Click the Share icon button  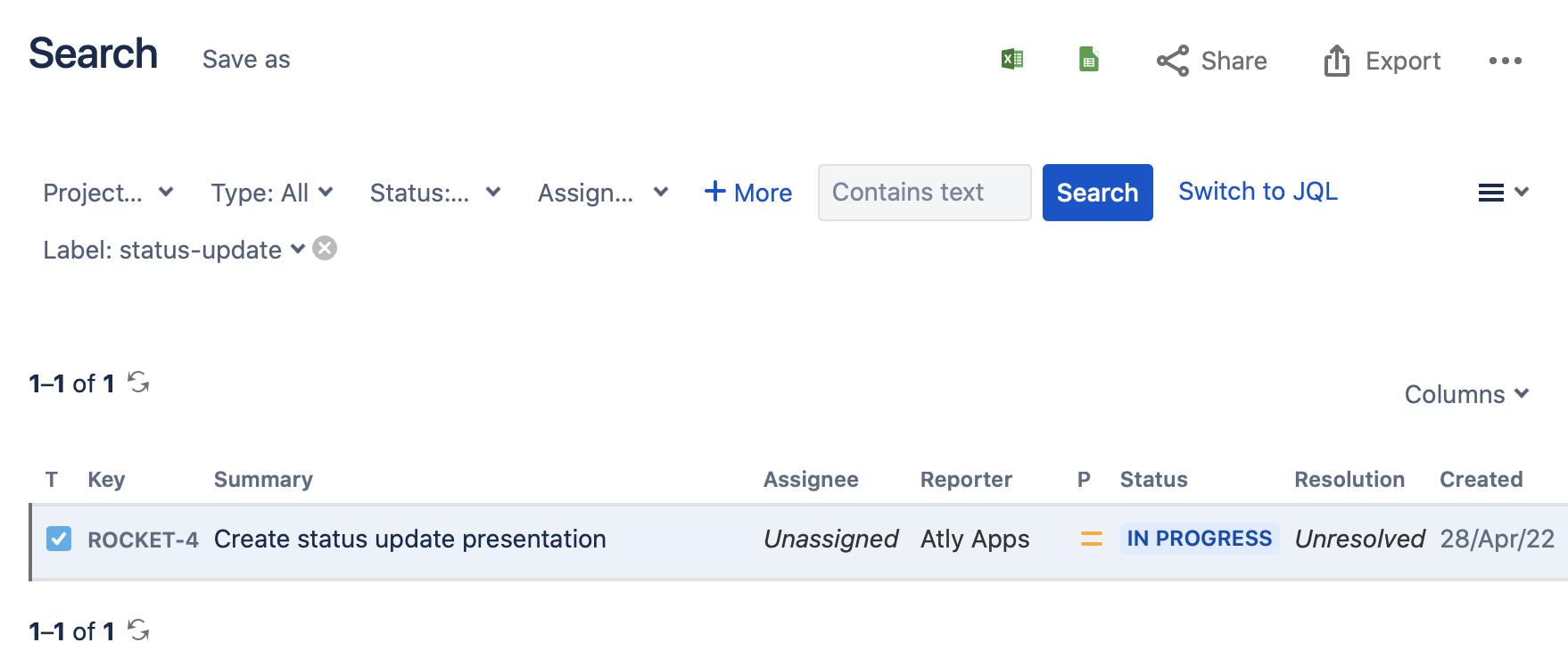(1211, 61)
